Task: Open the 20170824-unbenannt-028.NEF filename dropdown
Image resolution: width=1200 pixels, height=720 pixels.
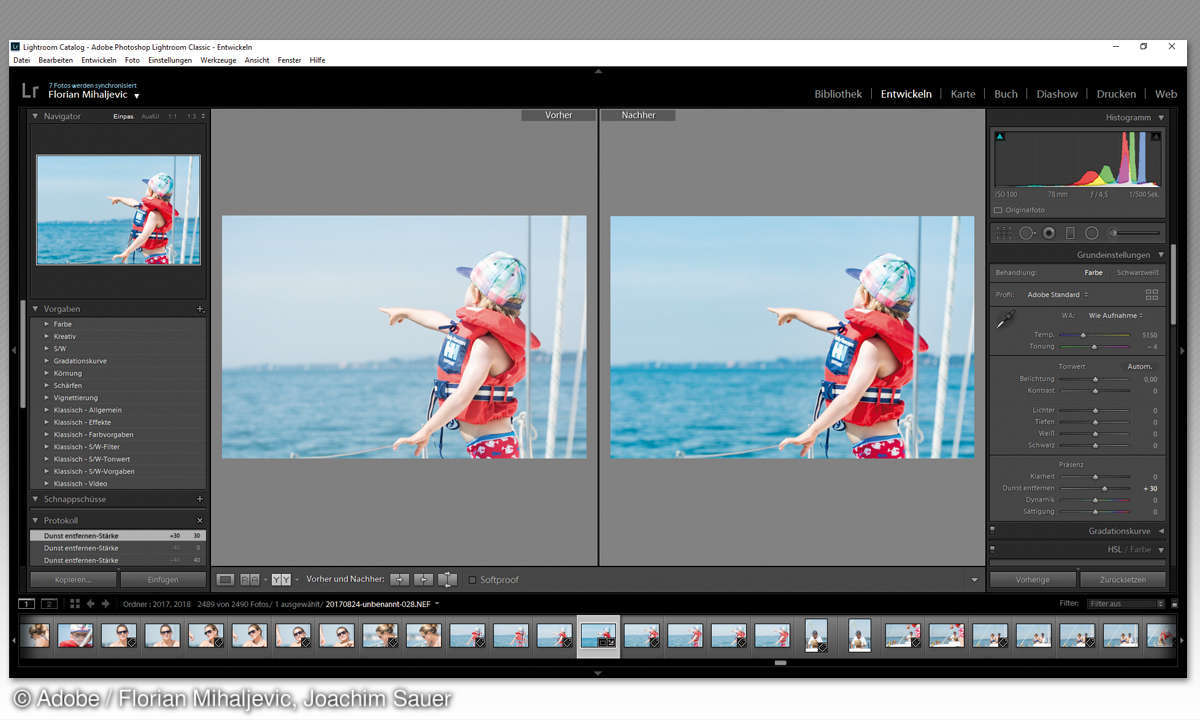Action: tap(382, 604)
